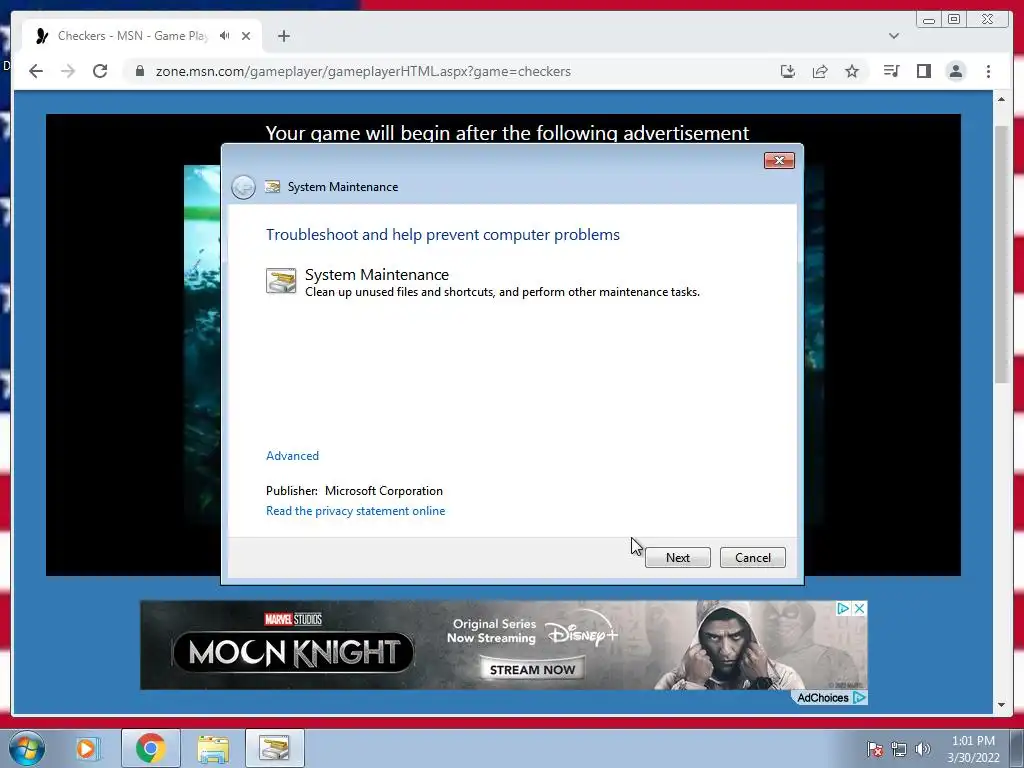
Task: Open the Chrome profile avatar
Action: (955, 71)
